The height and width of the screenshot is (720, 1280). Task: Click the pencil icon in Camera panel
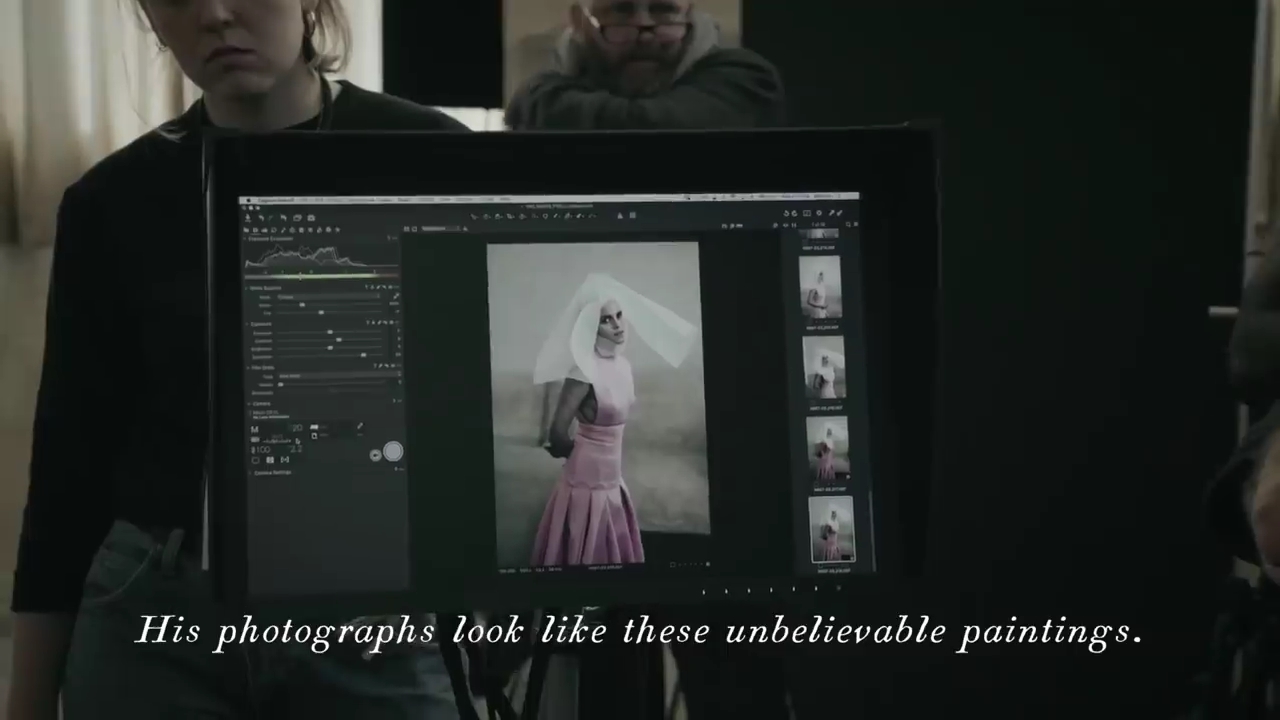pos(360,427)
